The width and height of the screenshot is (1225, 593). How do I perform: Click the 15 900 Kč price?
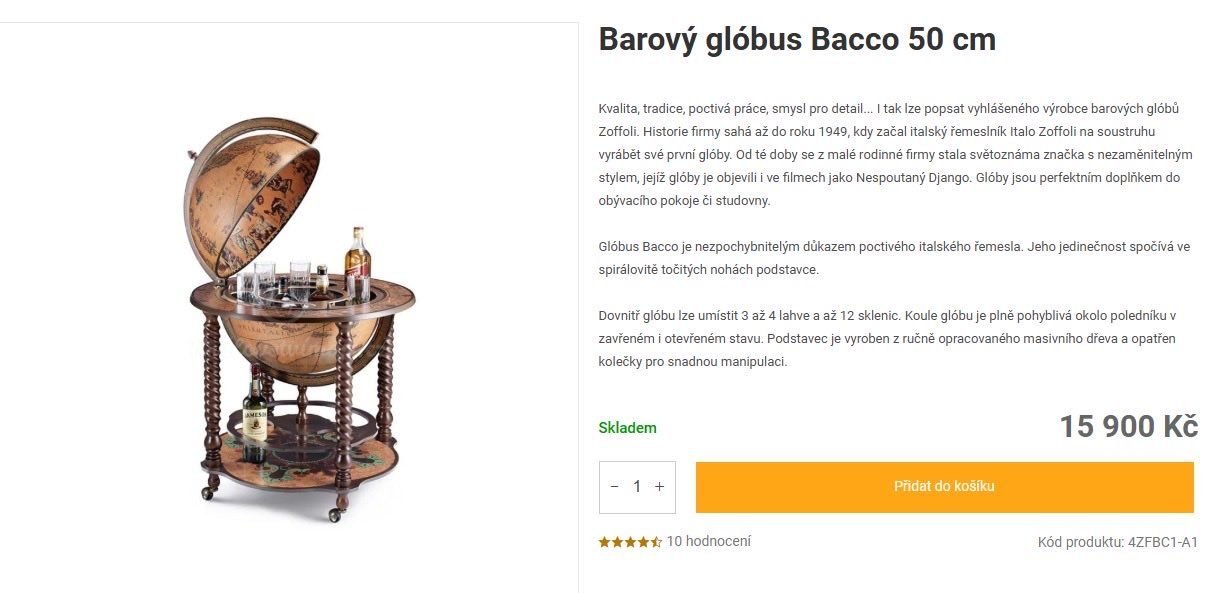1128,427
